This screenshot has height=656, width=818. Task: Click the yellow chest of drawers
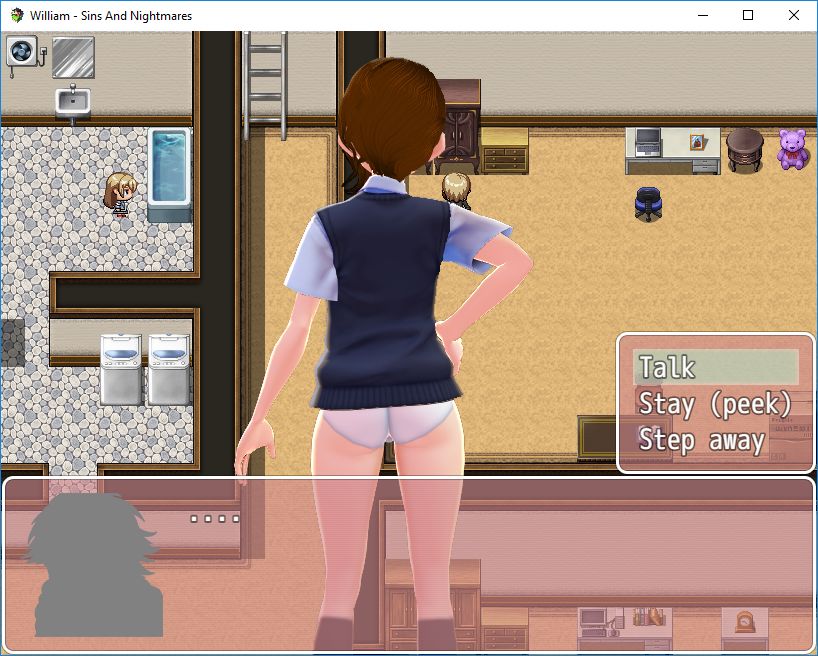[504, 151]
